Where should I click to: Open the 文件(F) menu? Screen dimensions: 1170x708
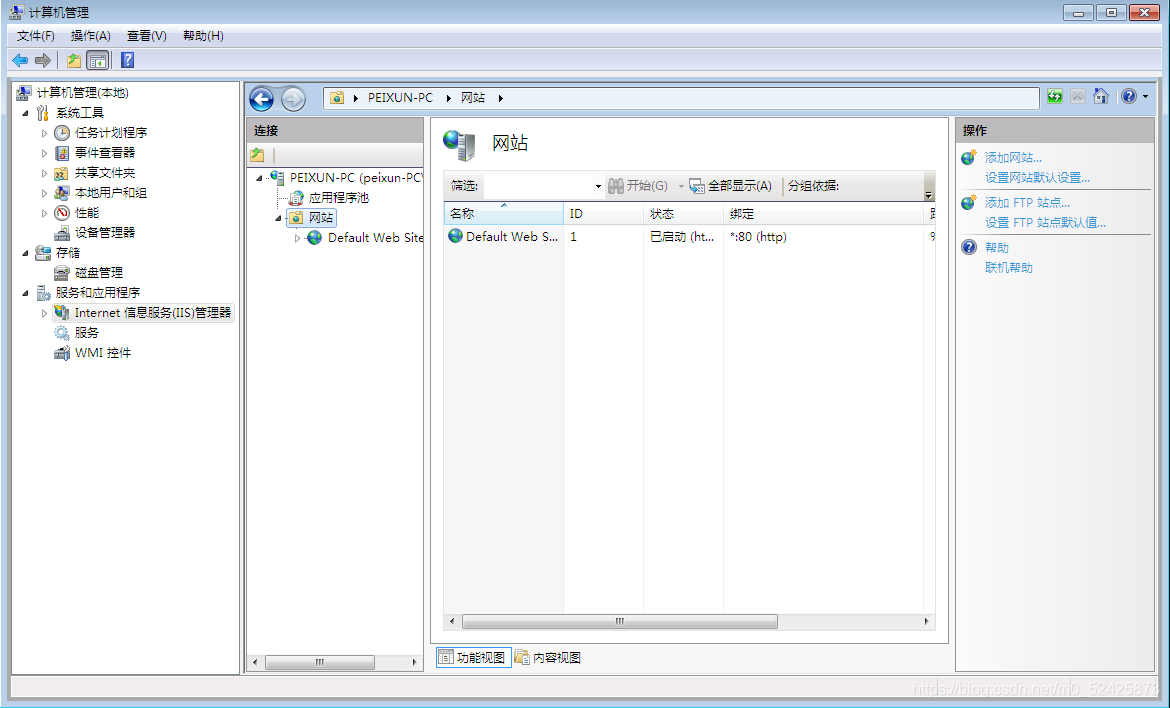[x=36, y=36]
